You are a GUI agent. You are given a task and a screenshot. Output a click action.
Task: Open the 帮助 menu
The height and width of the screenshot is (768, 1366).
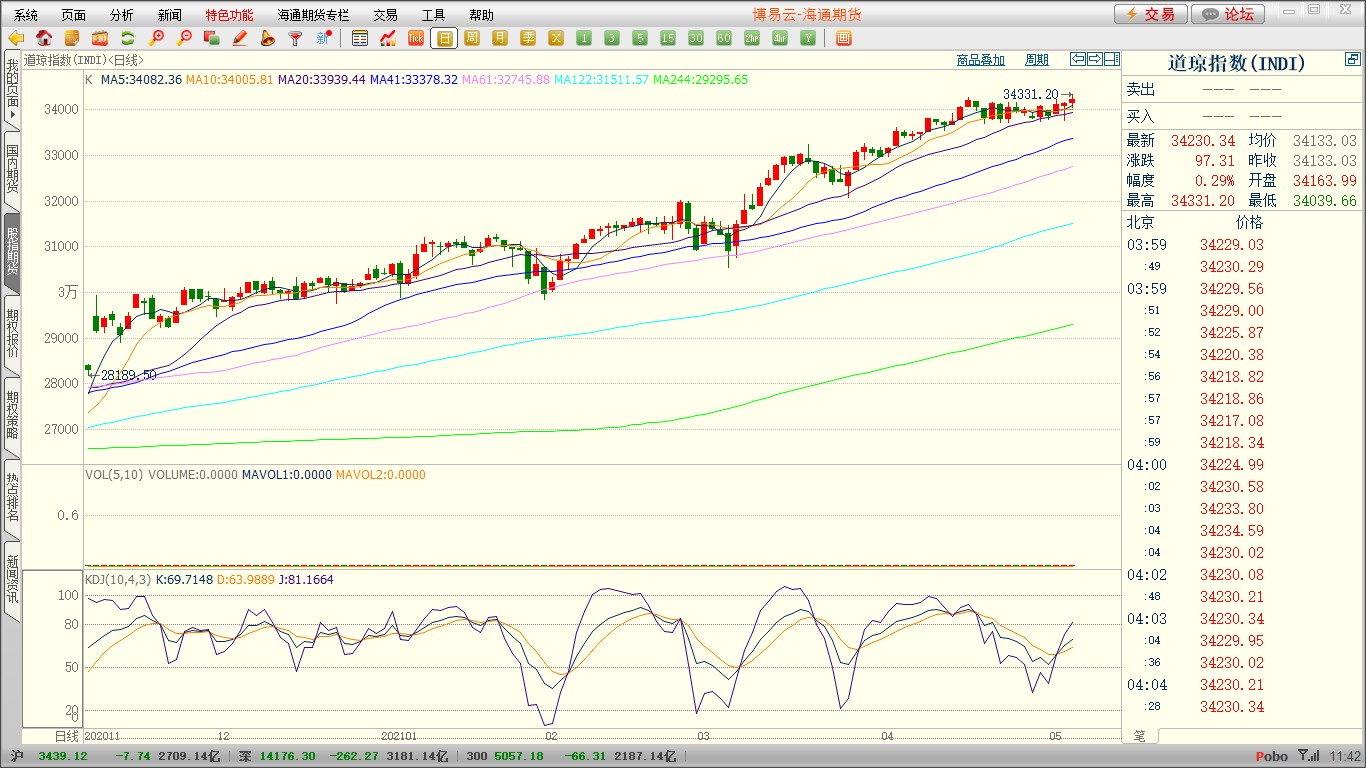point(481,15)
